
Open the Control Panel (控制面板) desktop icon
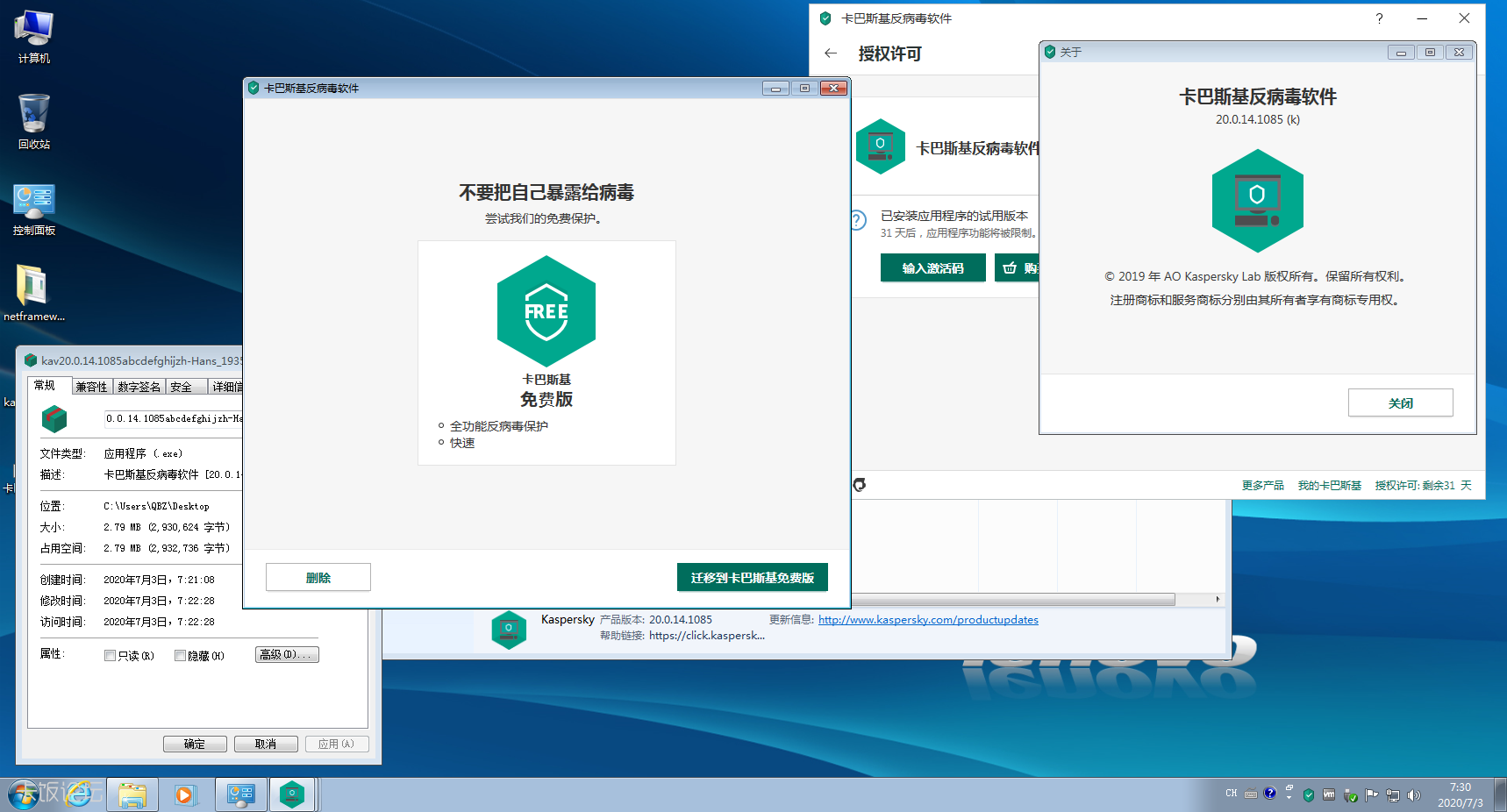(33, 209)
